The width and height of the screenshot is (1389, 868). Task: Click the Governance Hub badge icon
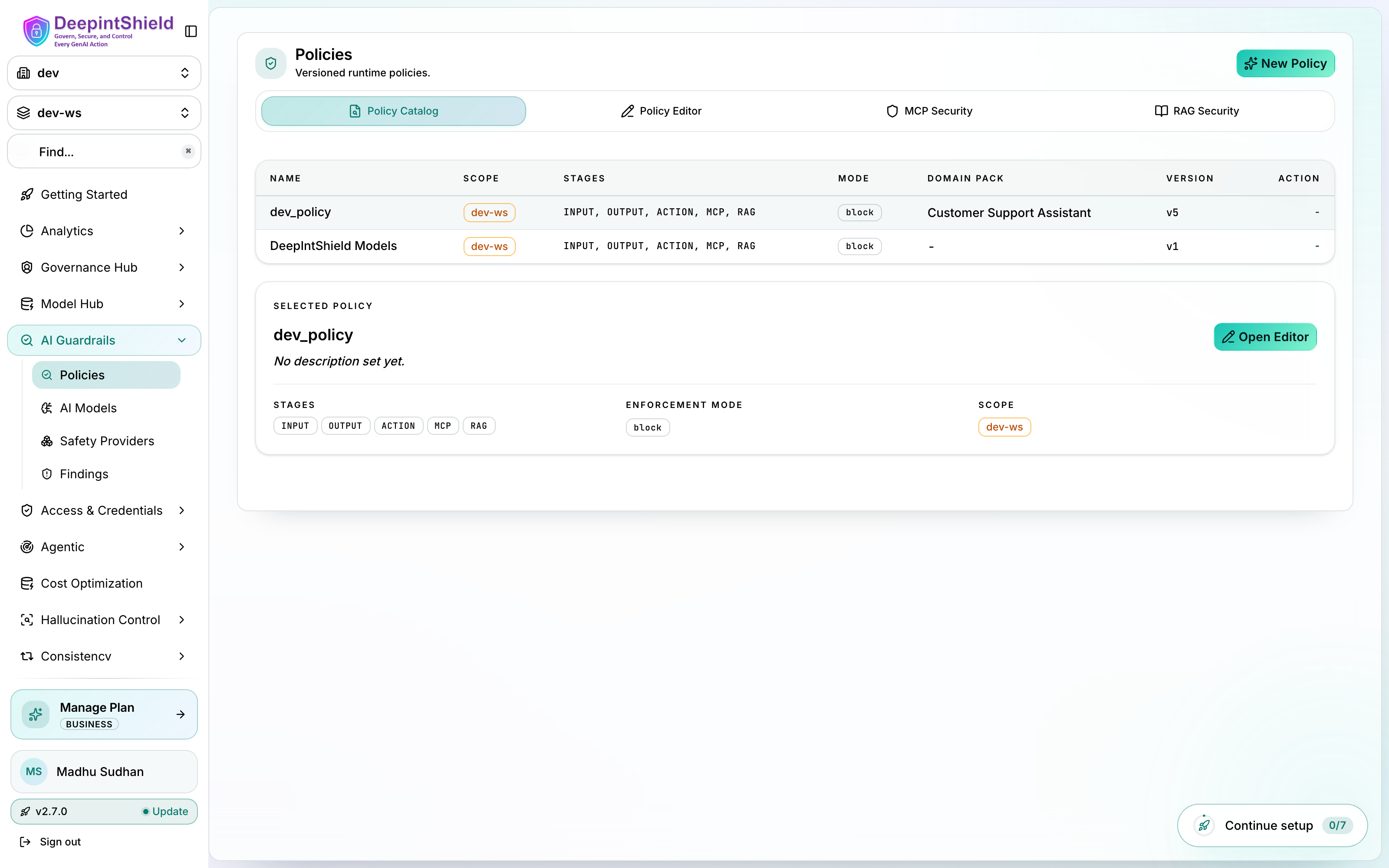pyautogui.click(x=27, y=267)
